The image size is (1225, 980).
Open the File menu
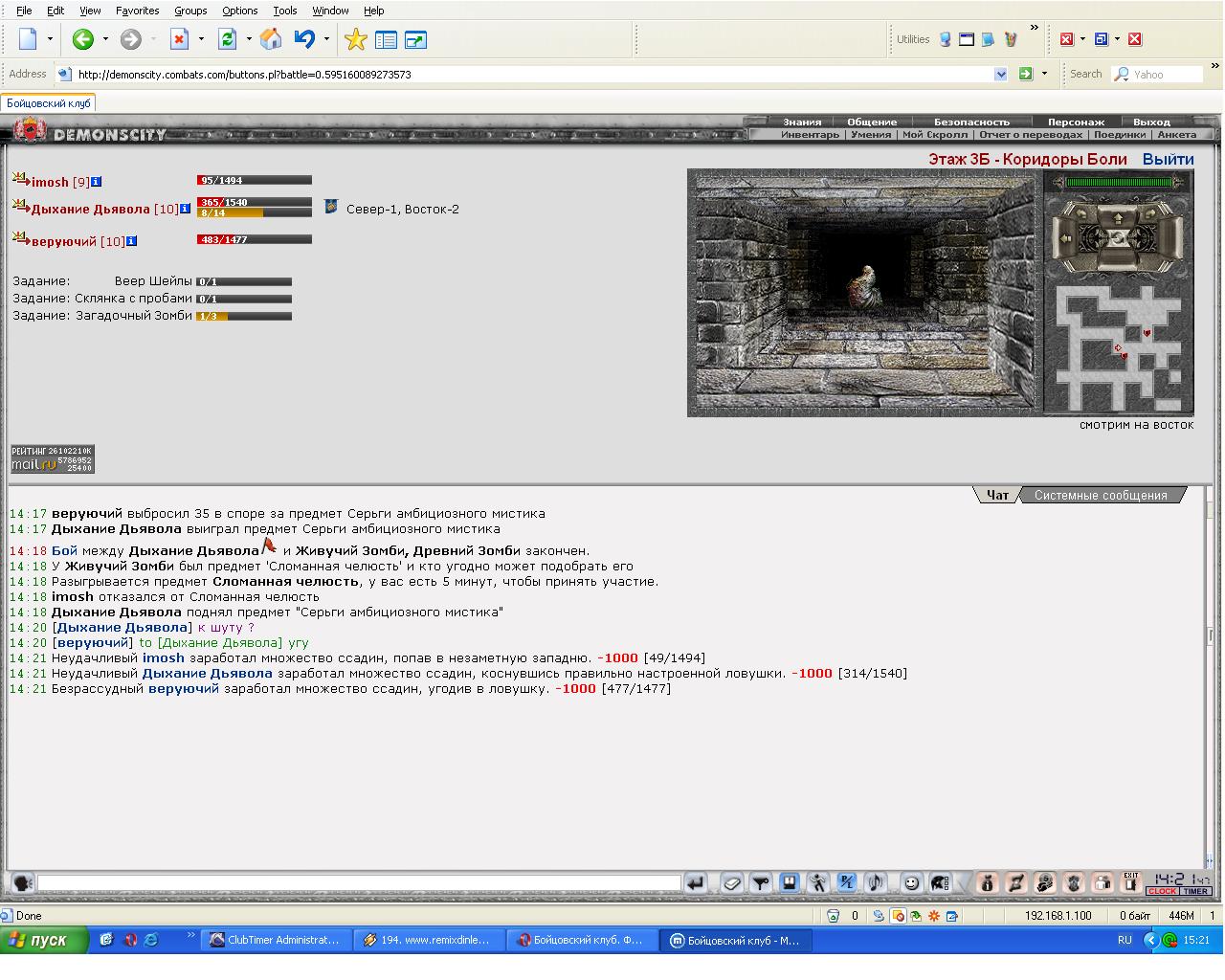pos(24,11)
